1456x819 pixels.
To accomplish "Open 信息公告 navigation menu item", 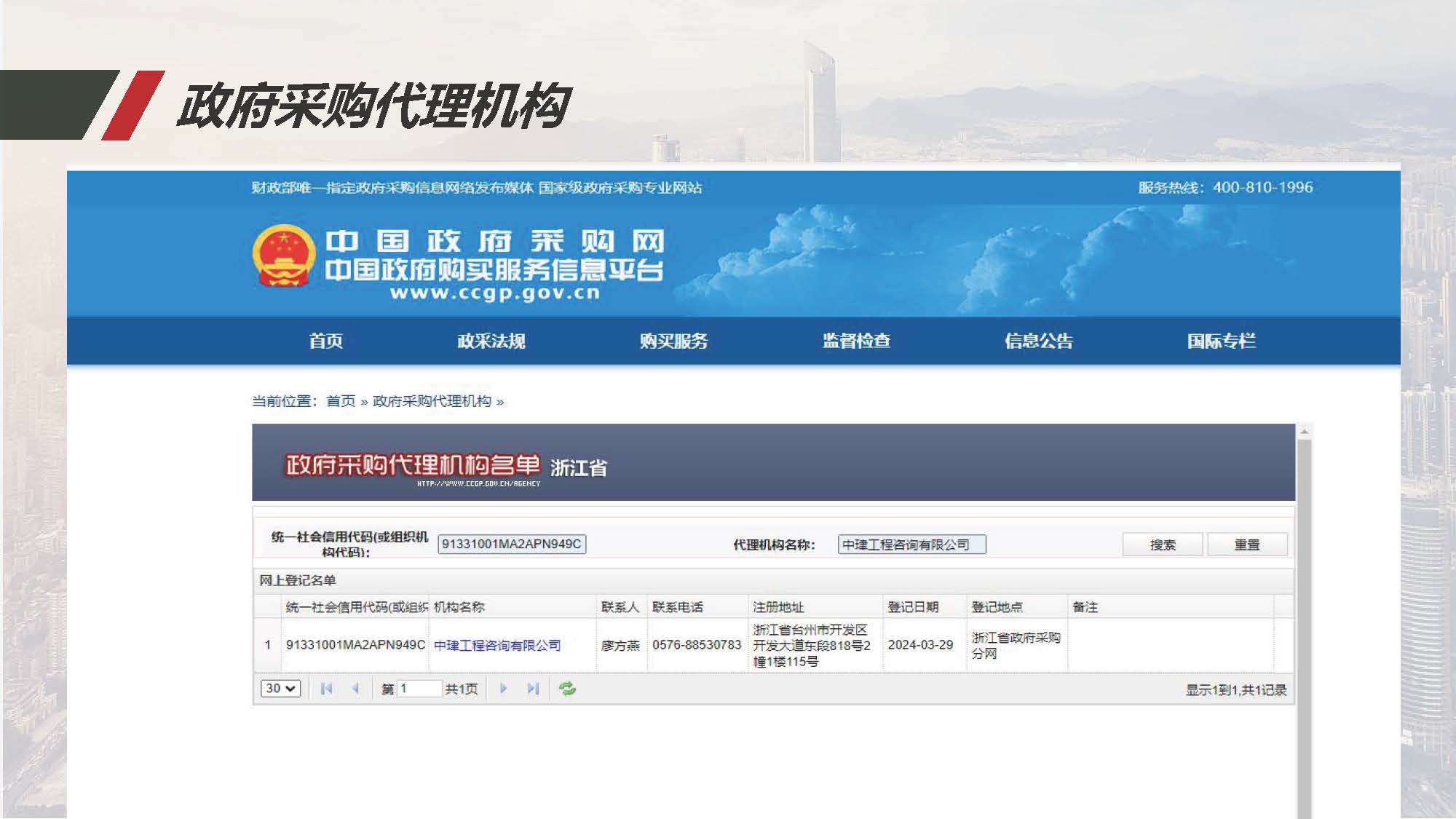I will [x=1039, y=341].
